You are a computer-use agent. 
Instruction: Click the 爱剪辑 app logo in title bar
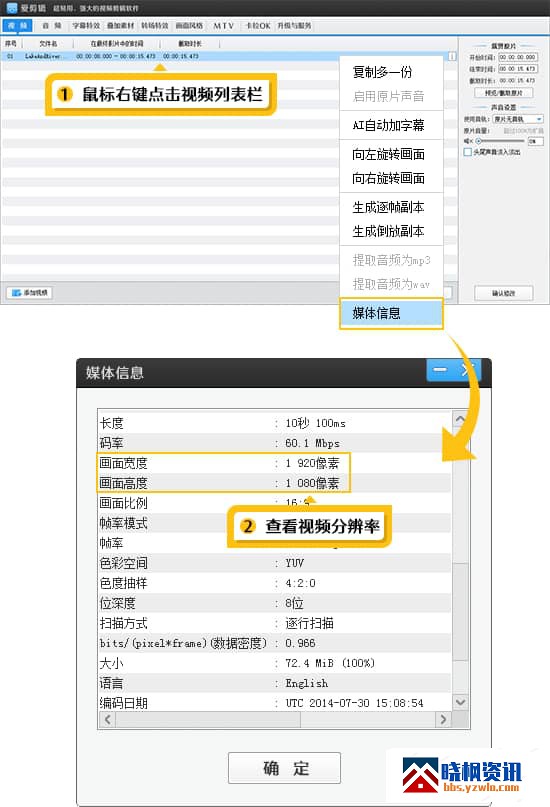[11, 8]
